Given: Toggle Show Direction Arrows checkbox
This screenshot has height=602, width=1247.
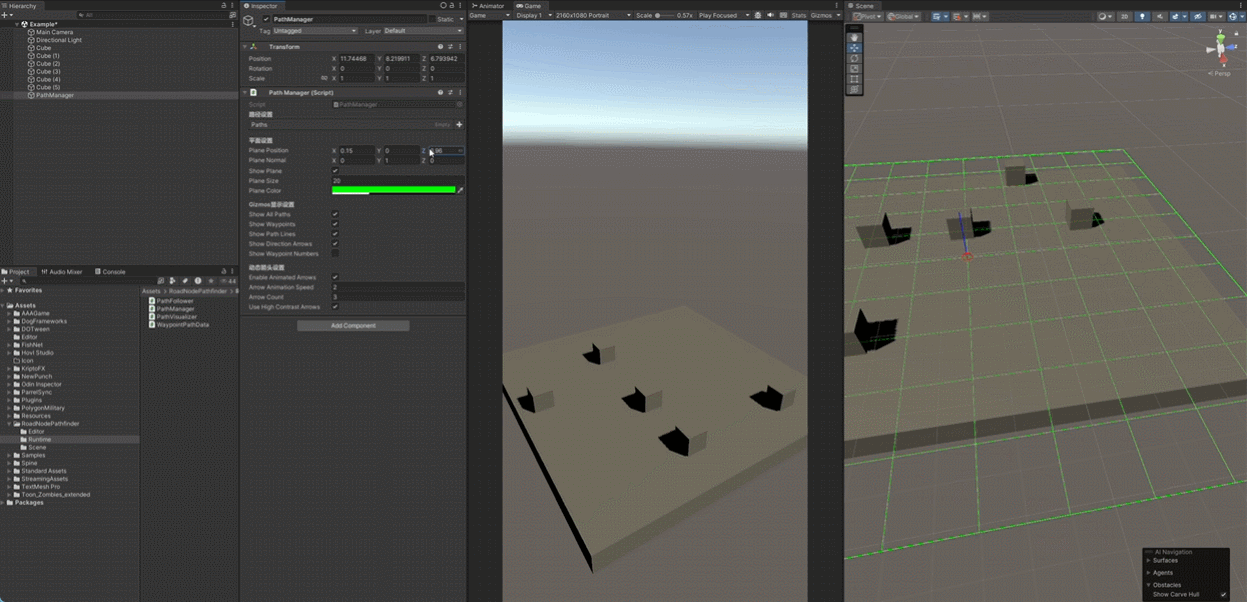Looking at the screenshot, I should 335,244.
